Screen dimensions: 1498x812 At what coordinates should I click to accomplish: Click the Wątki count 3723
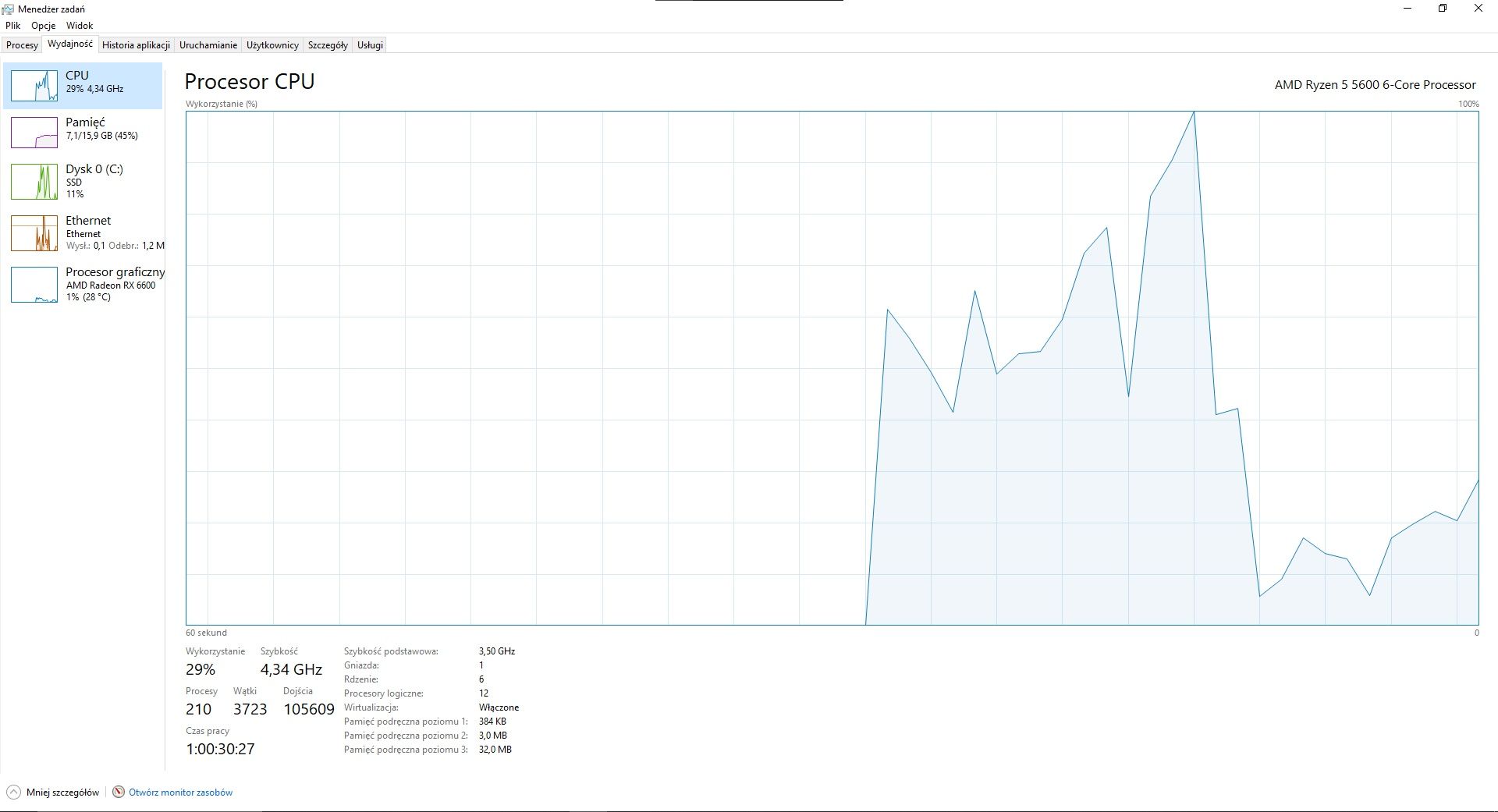[x=250, y=709]
